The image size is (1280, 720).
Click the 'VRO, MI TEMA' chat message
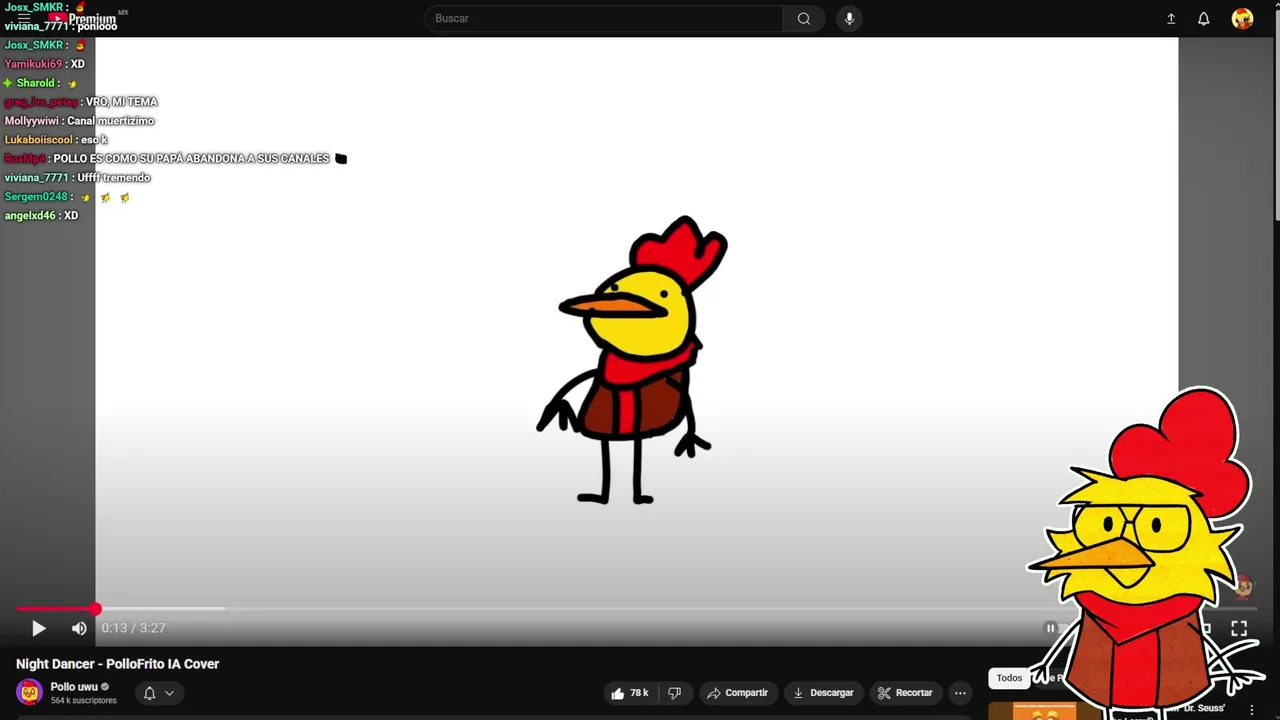(x=121, y=102)
